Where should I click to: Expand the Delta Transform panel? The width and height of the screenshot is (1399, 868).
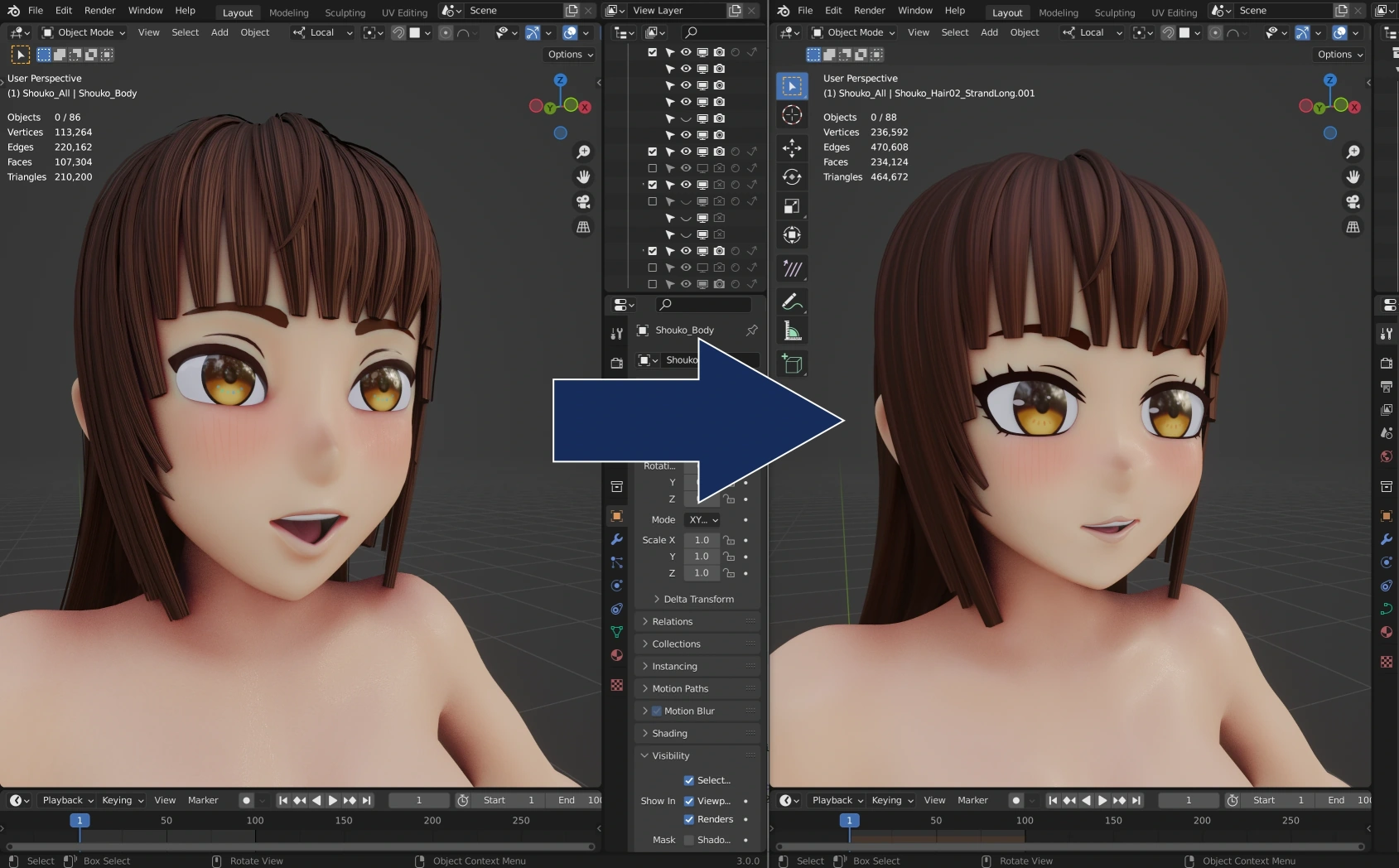tap(698, 599)
